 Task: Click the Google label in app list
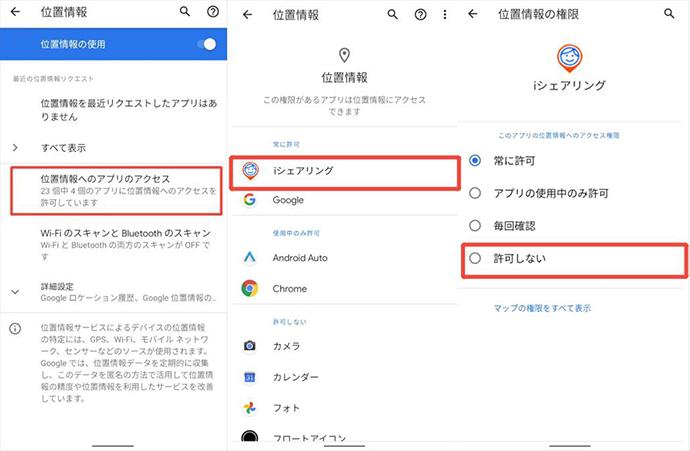[x=288, y=200]
